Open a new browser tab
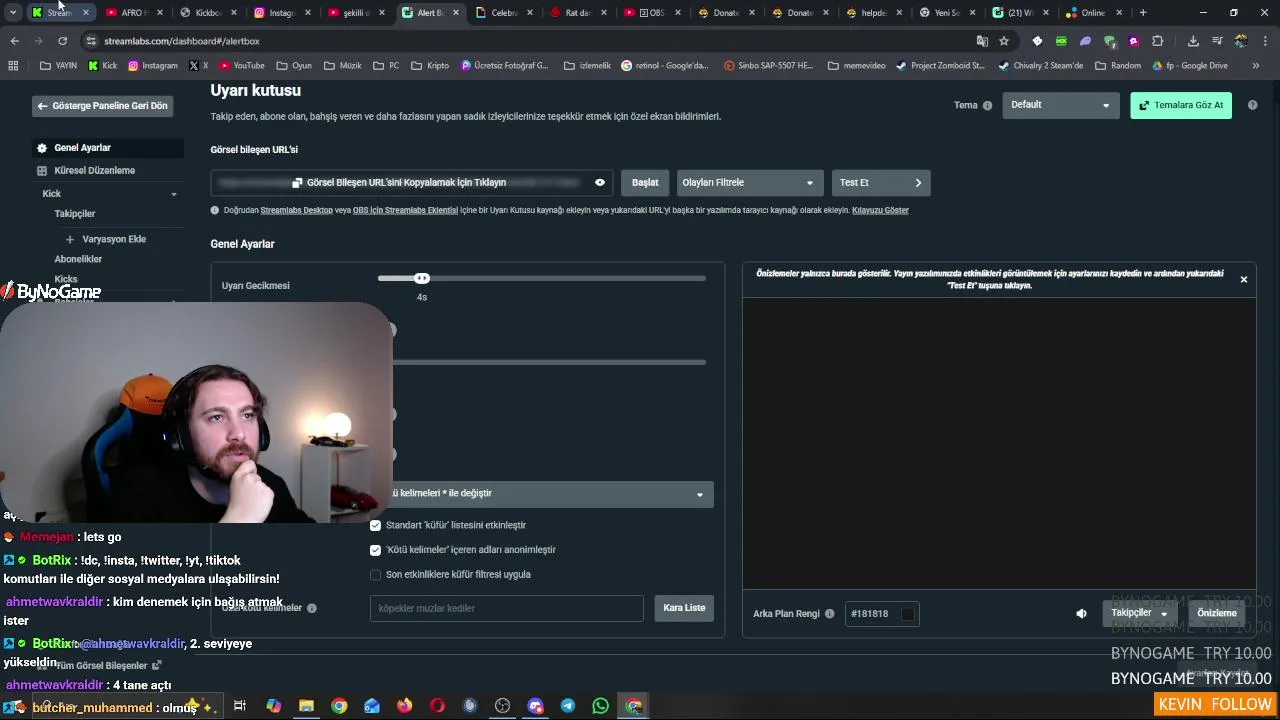The height and width of the screenshot is (720, 1280). [1143, 13]
